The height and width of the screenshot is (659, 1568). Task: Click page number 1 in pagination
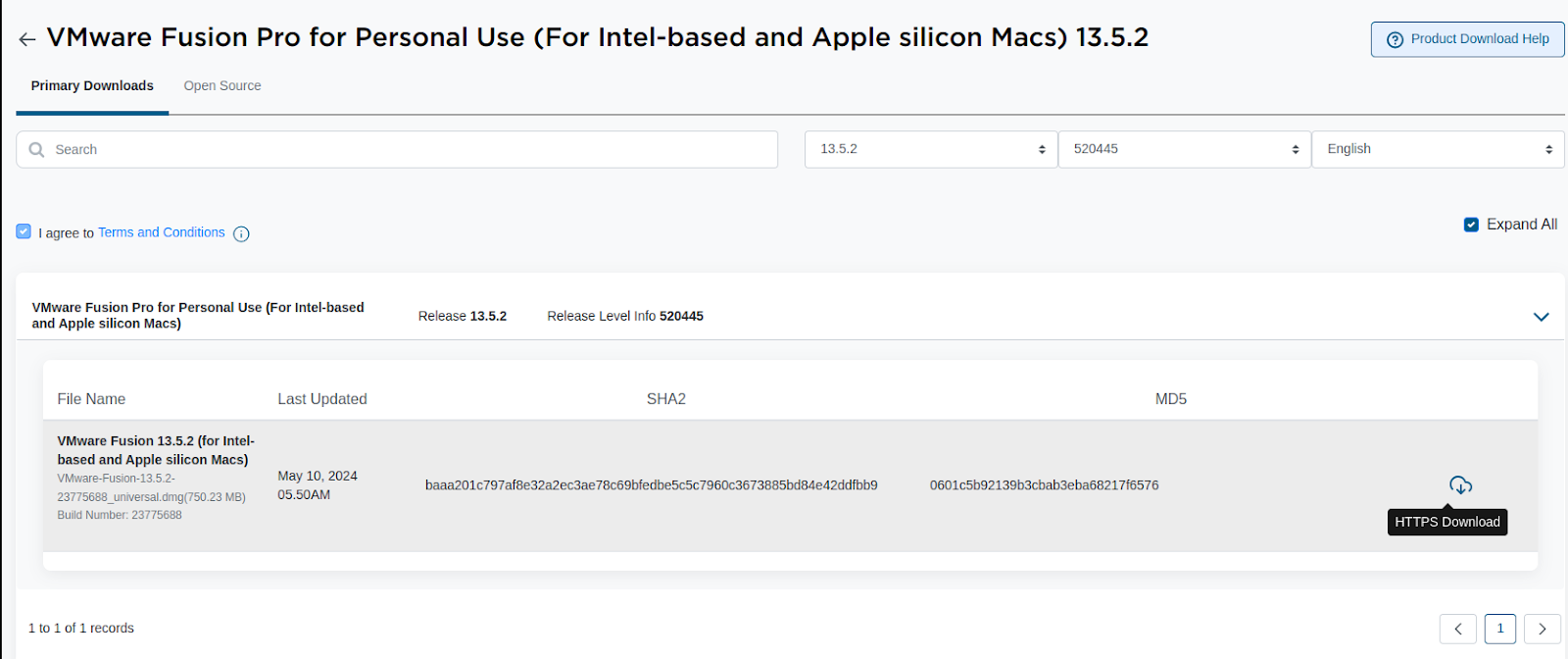[1500, 629]
